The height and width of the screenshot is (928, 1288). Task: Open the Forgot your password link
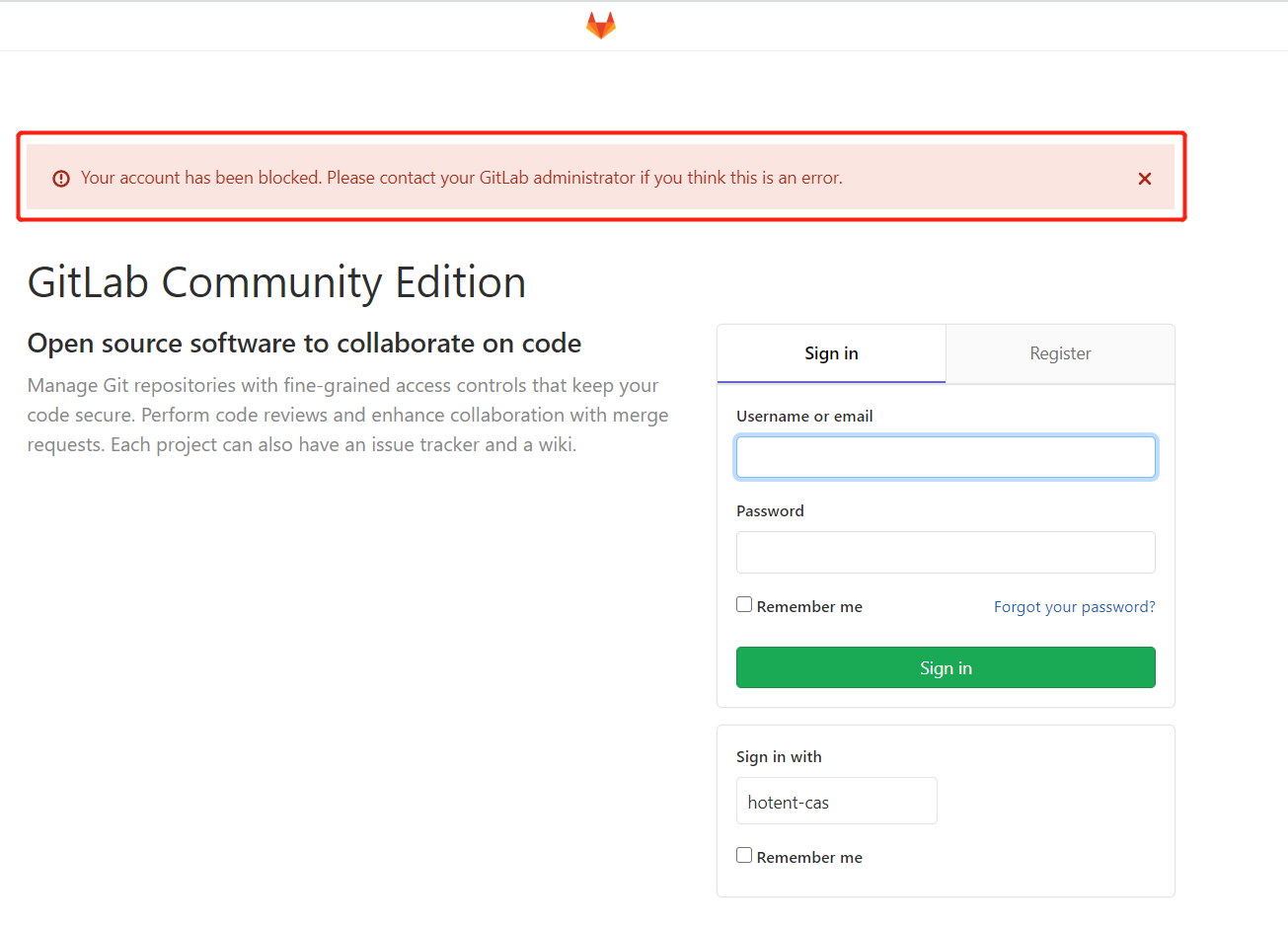point(1074,606)
